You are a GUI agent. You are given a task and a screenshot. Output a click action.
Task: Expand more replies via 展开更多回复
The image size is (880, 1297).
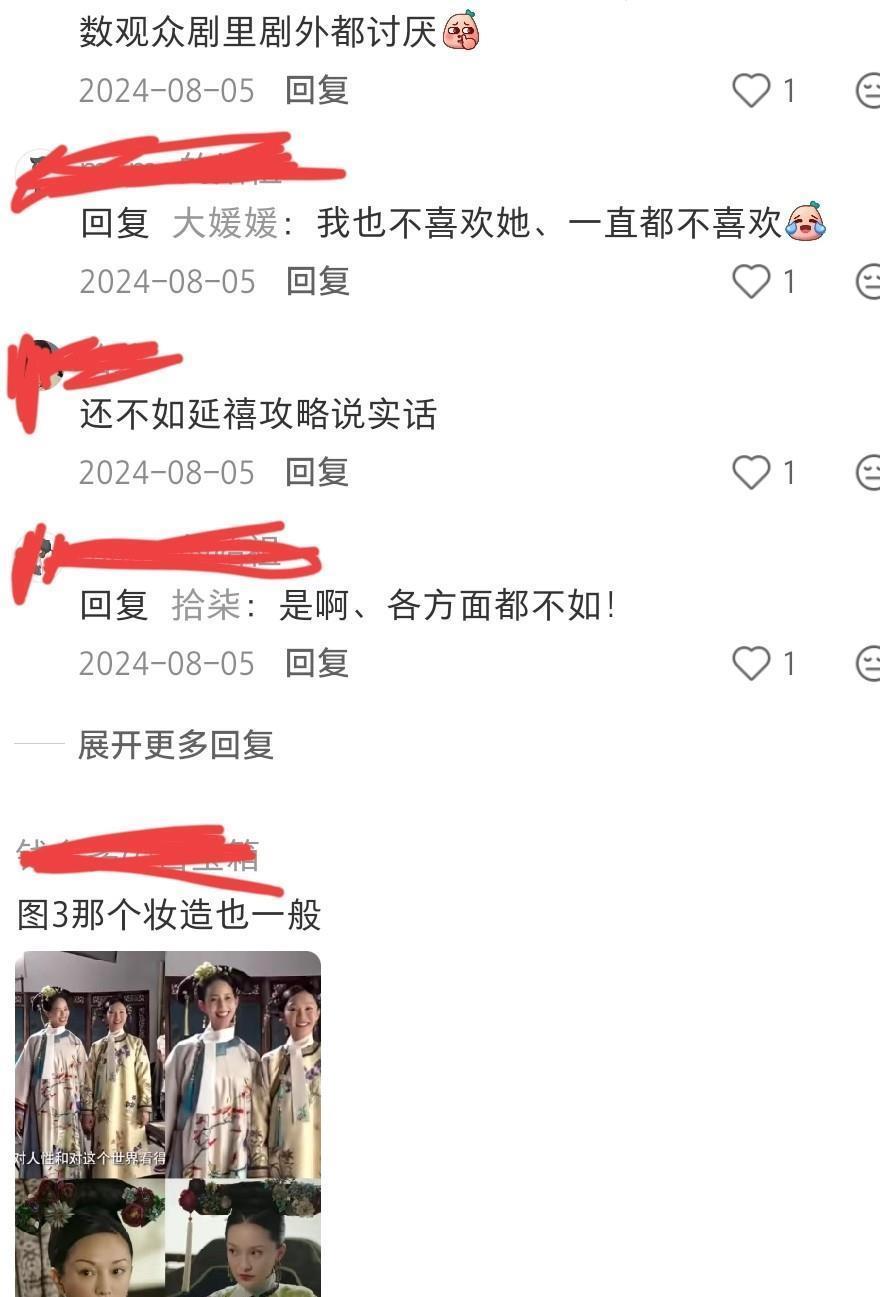176,745
